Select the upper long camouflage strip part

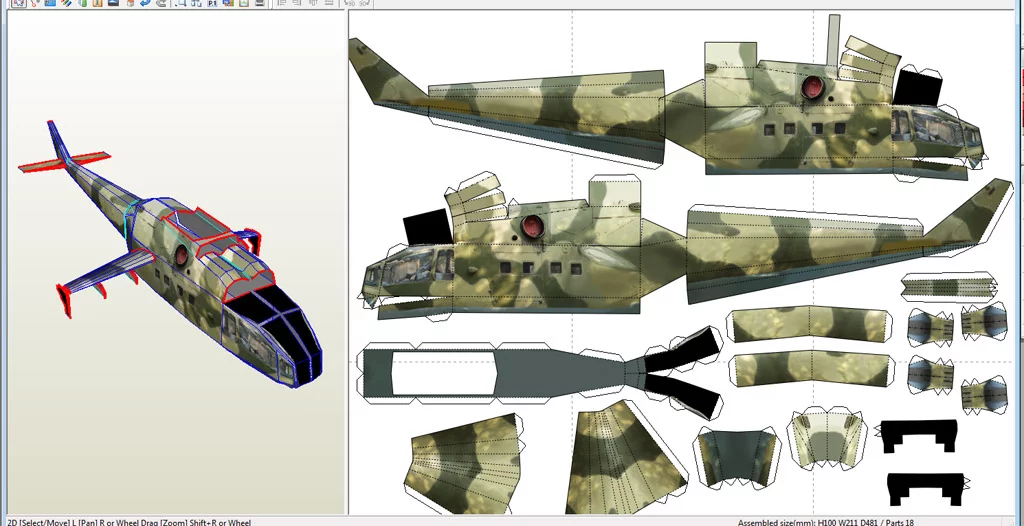810,324
